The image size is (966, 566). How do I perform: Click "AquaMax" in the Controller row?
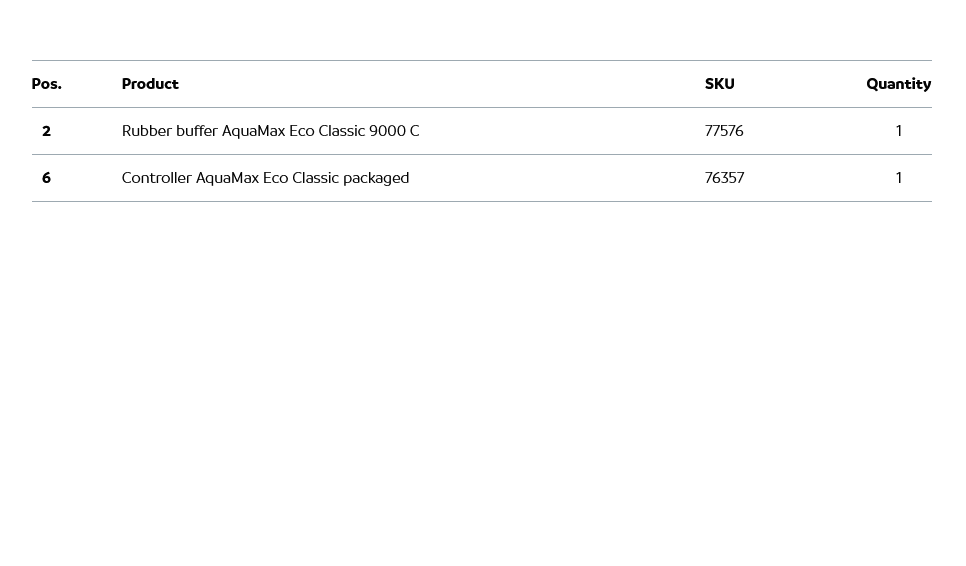227,178
